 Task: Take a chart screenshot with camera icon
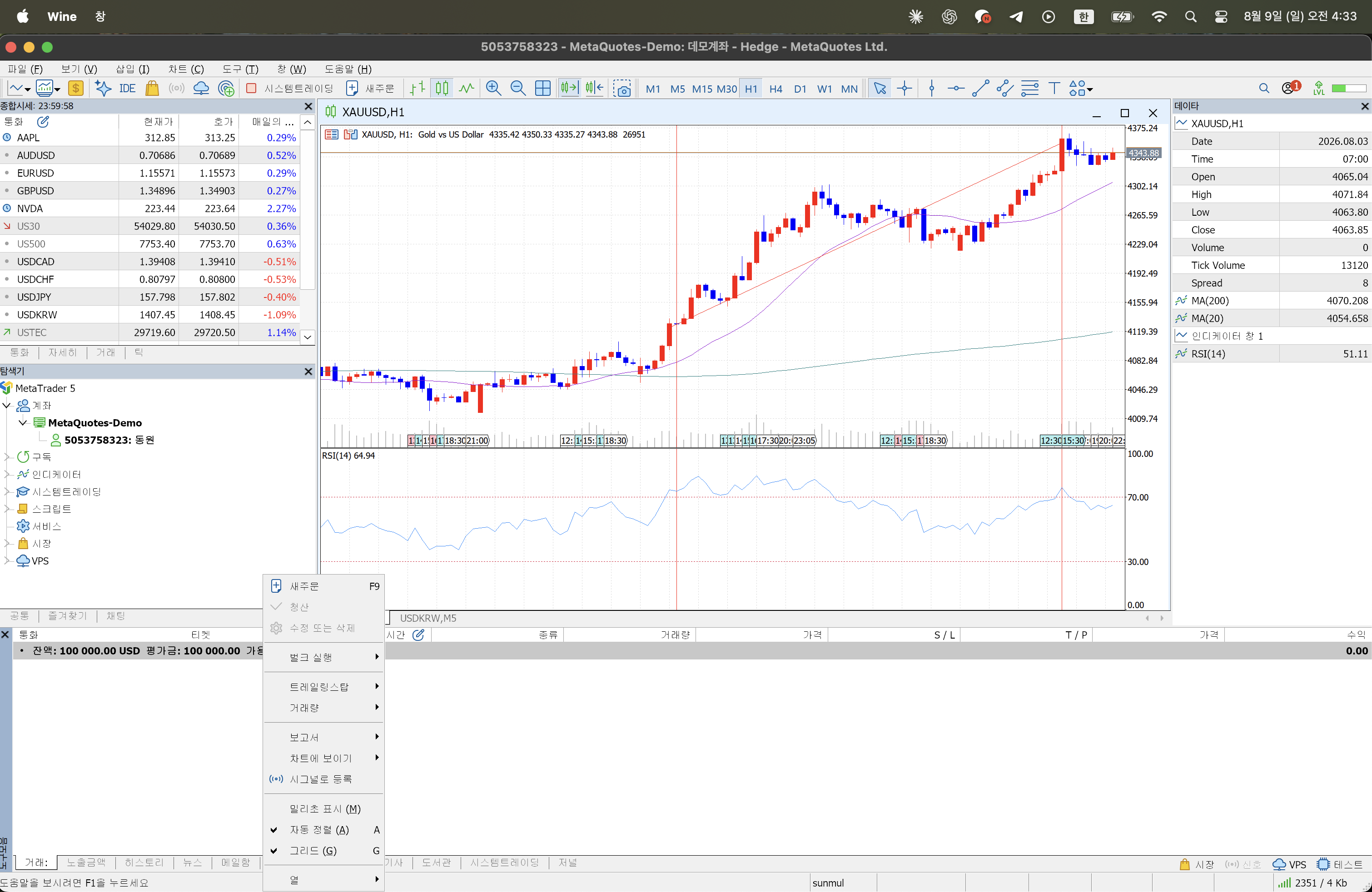pyautogui.click(x=622, y=88)
